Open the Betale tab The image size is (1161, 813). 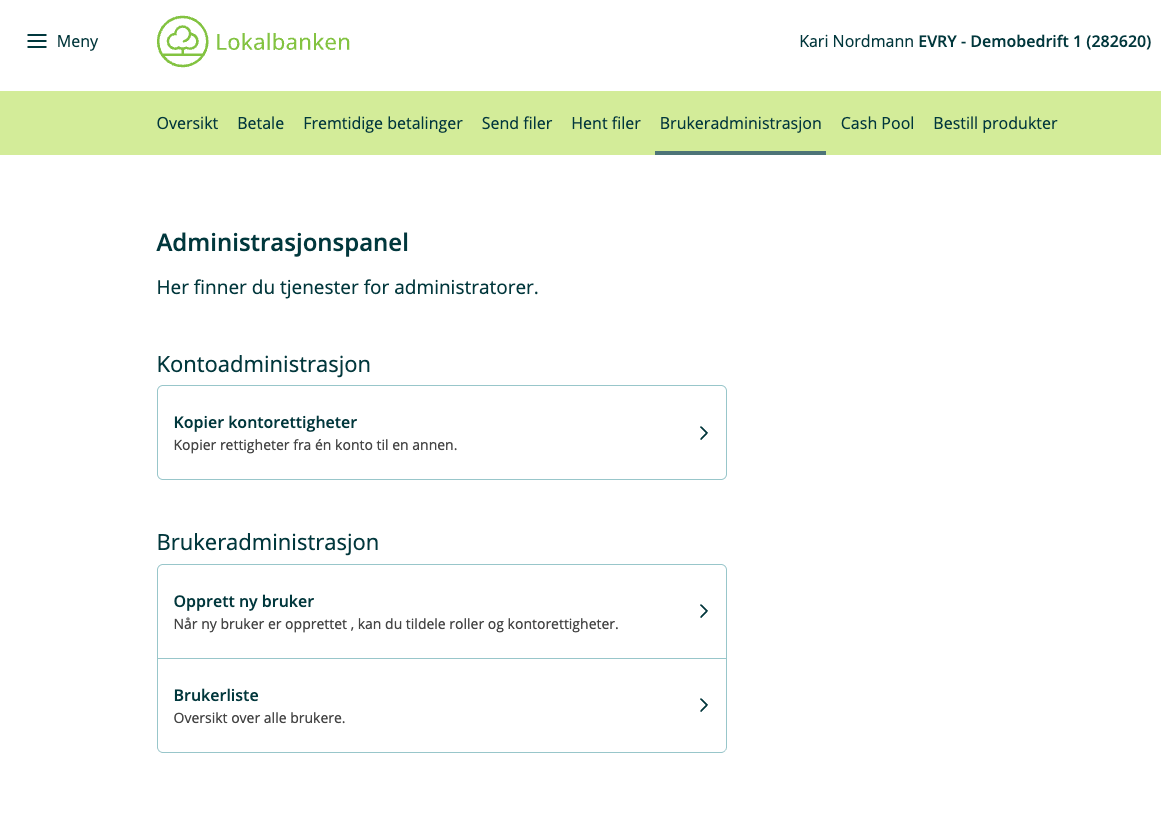261,123
